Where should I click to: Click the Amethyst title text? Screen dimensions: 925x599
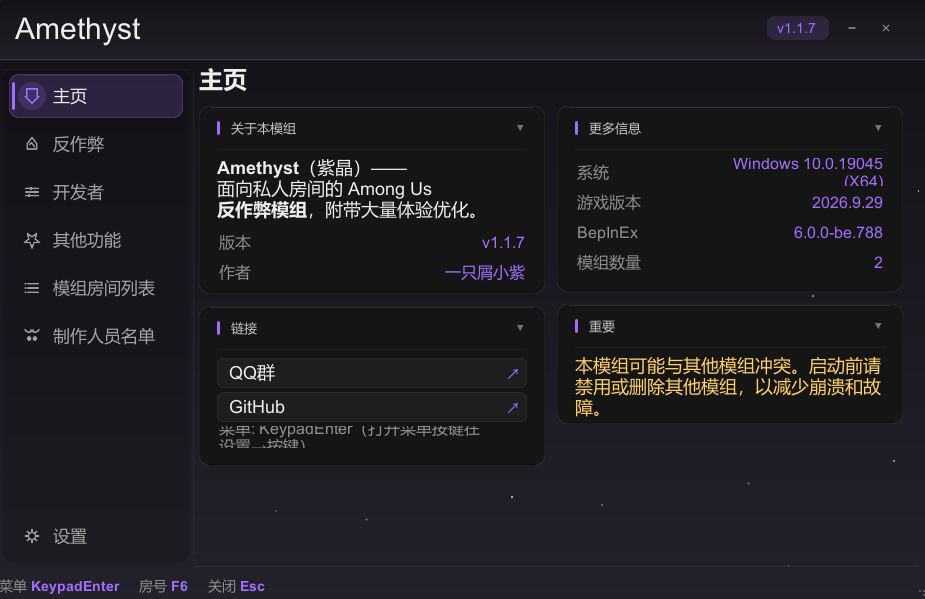click(x=77, y=30)
